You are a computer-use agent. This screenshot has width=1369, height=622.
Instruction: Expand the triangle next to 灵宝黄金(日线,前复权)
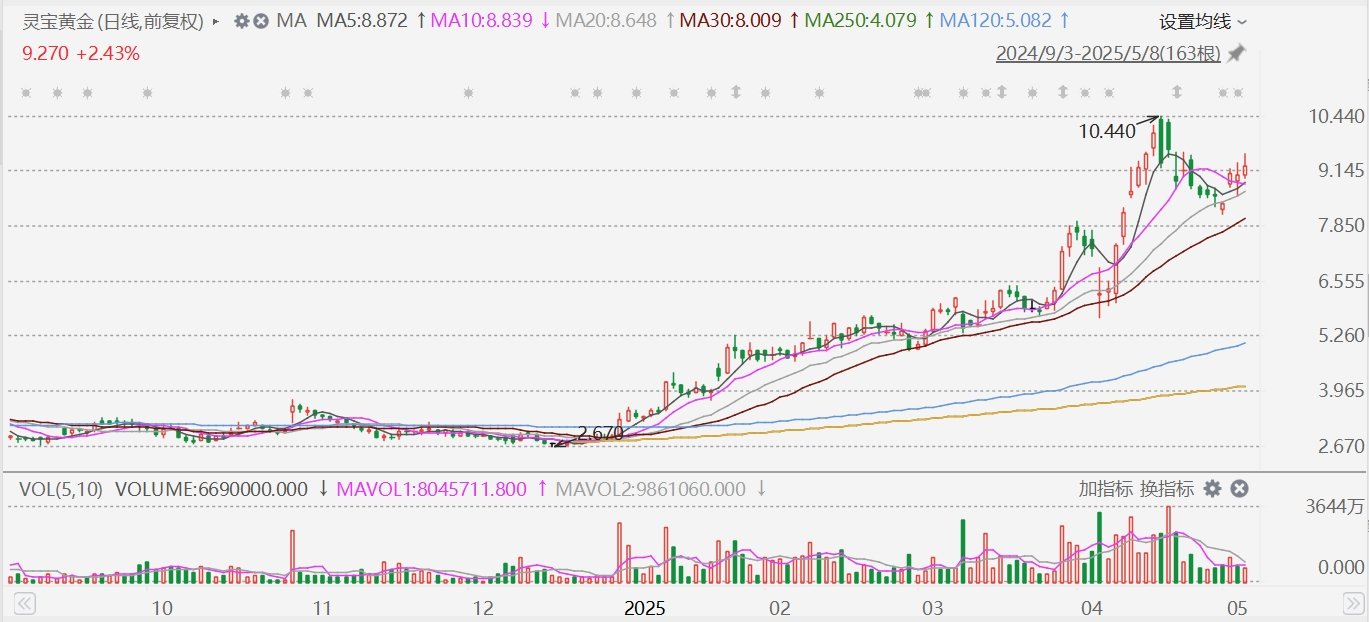point(216,21)
